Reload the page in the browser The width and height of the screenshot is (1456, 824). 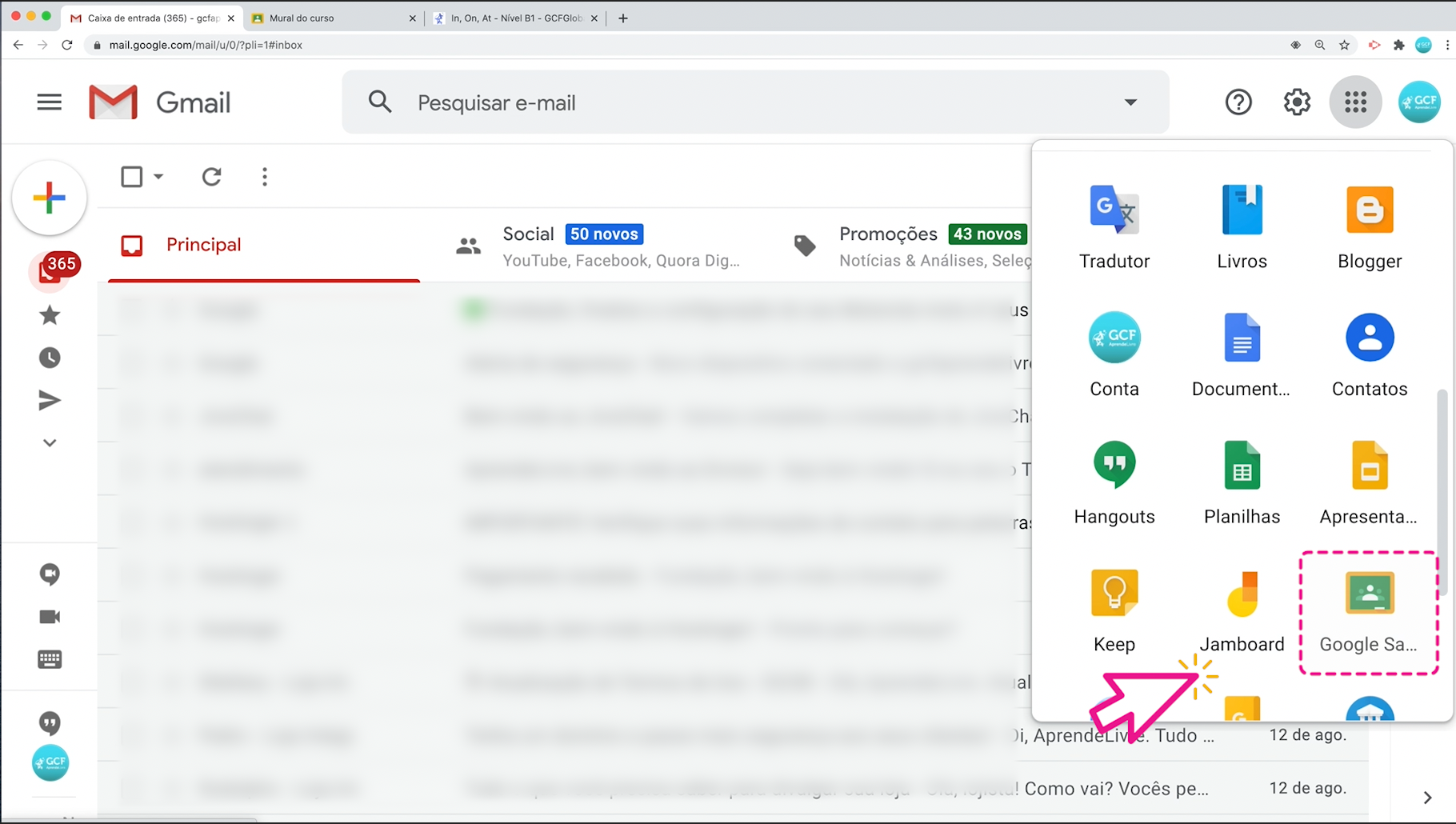pyautogui.click(x=68, y=45)
